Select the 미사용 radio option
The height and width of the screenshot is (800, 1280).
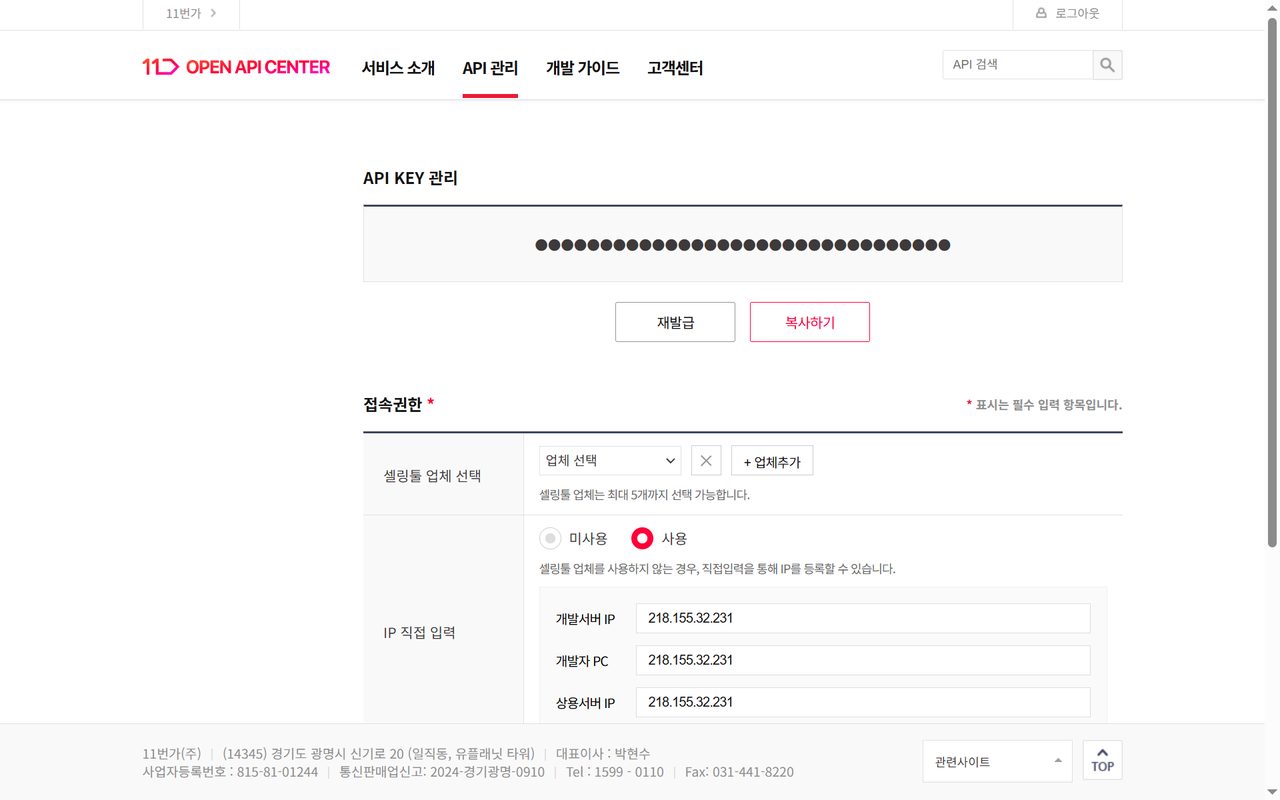point(550,539)
